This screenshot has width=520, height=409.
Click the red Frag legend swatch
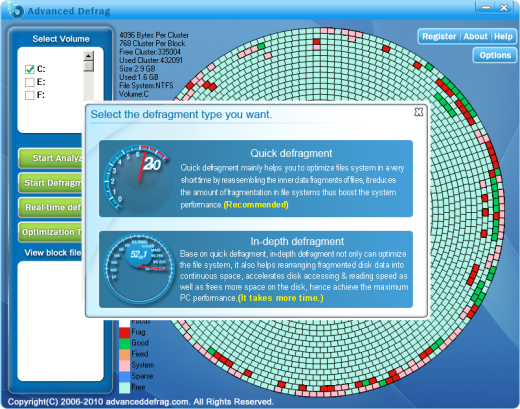(x=124, y=332)
